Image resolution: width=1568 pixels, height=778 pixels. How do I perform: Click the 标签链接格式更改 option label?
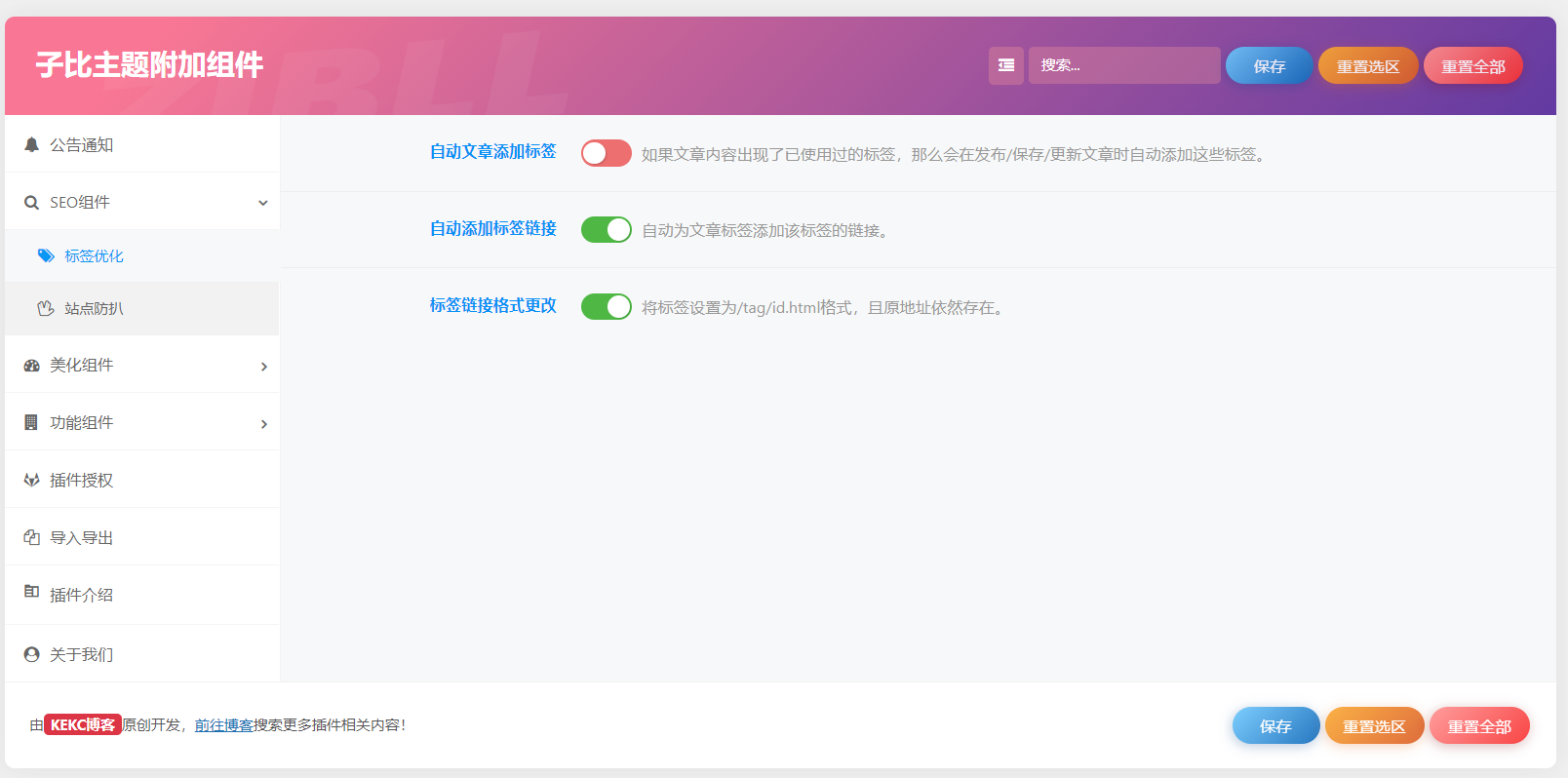pos(493,305)
